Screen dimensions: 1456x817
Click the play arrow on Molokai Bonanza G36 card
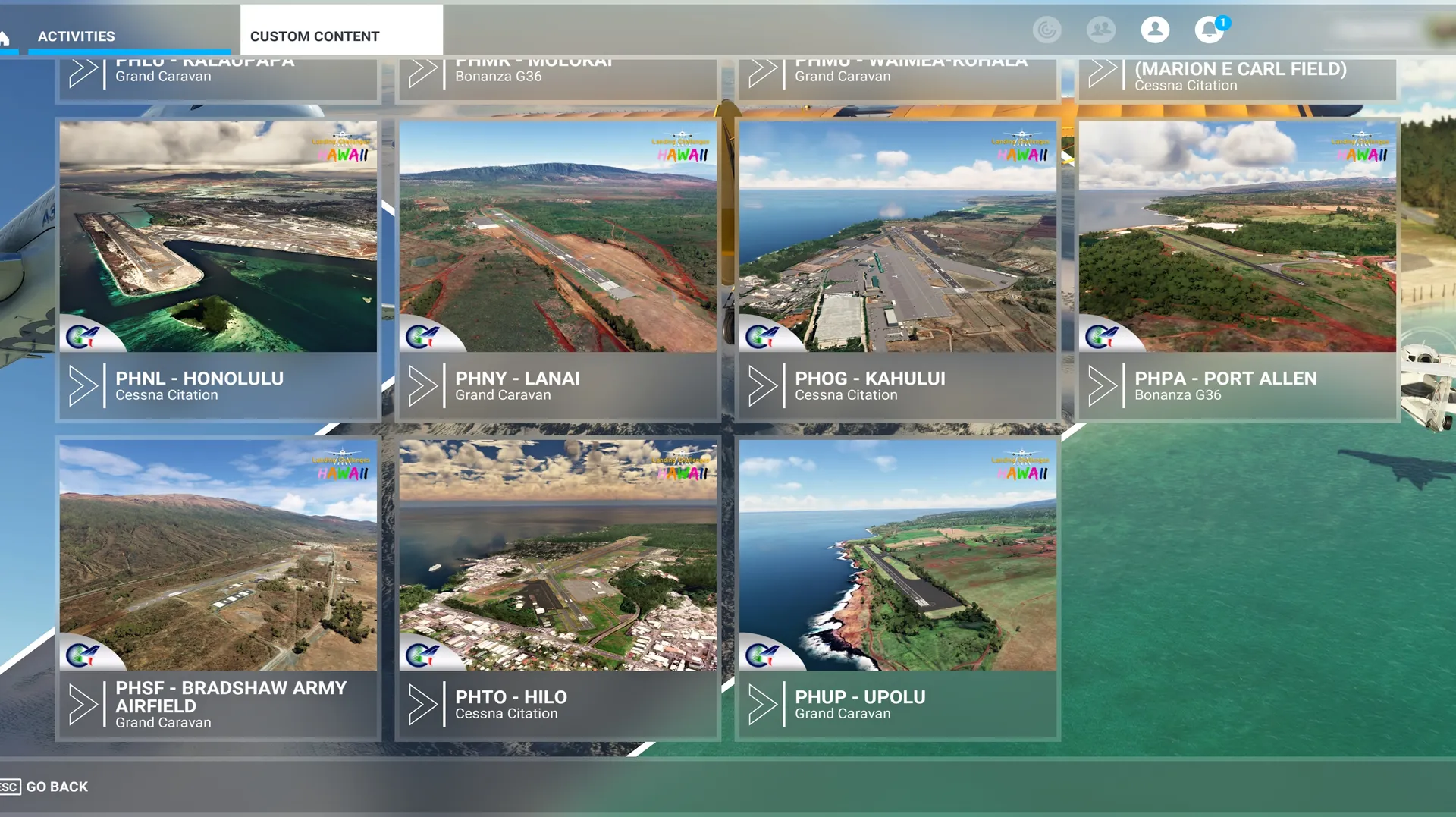[423, 73]
